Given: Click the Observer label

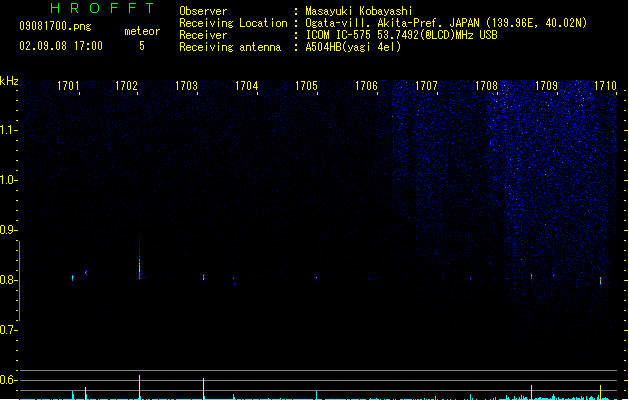Looking at the screenshot, I should pyautogui.click(x=203, y=11).
